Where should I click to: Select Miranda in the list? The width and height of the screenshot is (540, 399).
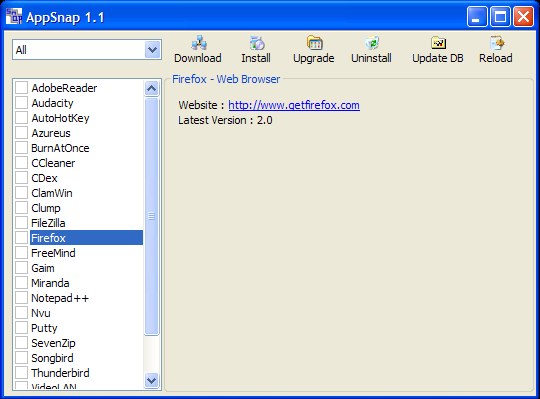[x=50, y=283]
